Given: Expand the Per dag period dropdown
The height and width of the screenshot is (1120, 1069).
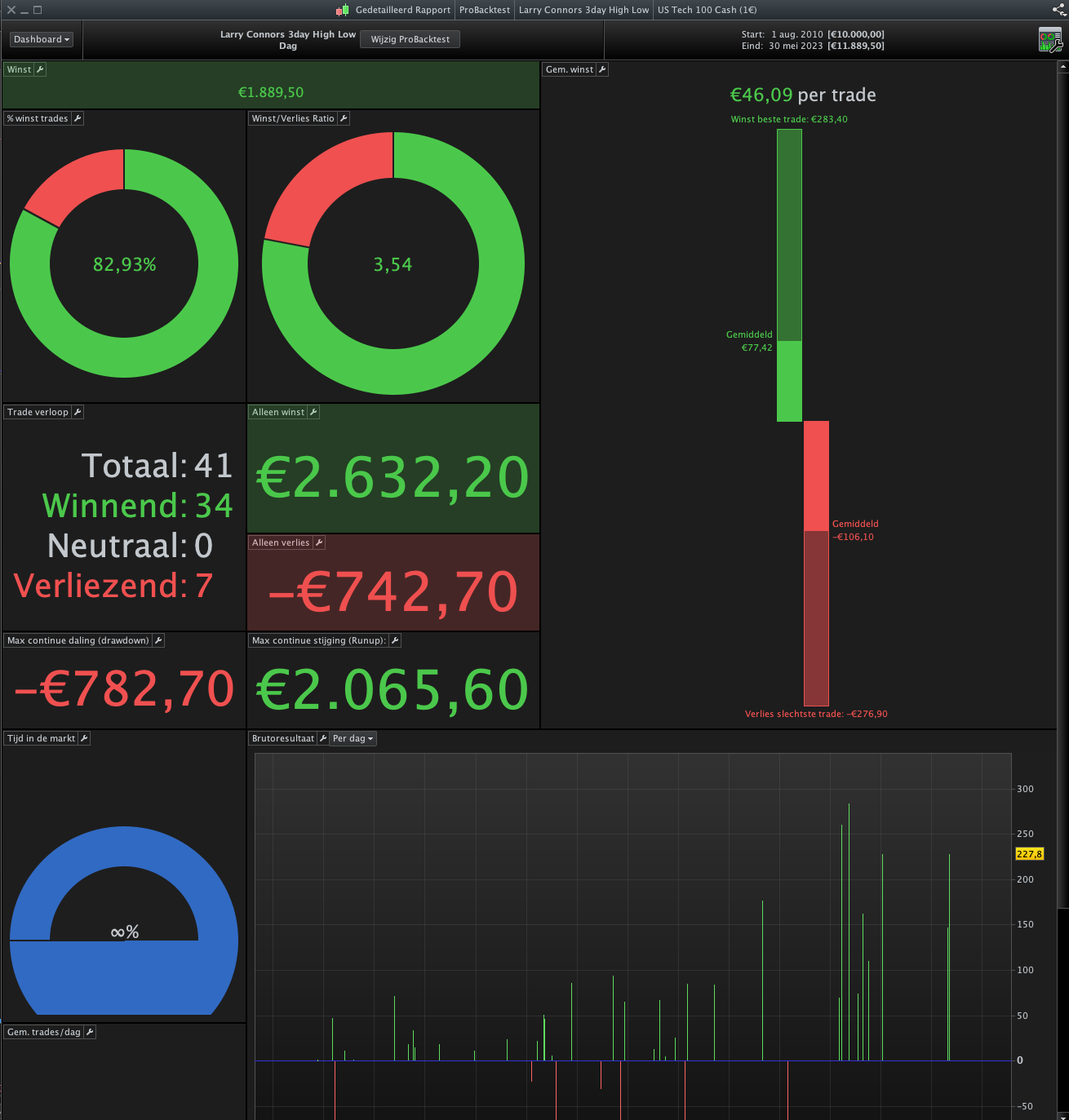Looking at the screenshot, I should point(353,738).
